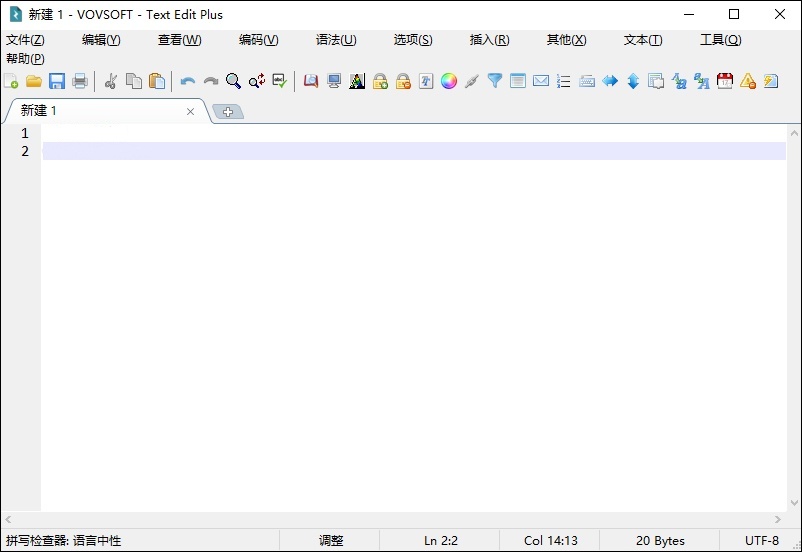This screenshot has width=802, height=552.
Task: Click the red book magnifier icon
Action: tap(310, 81)
